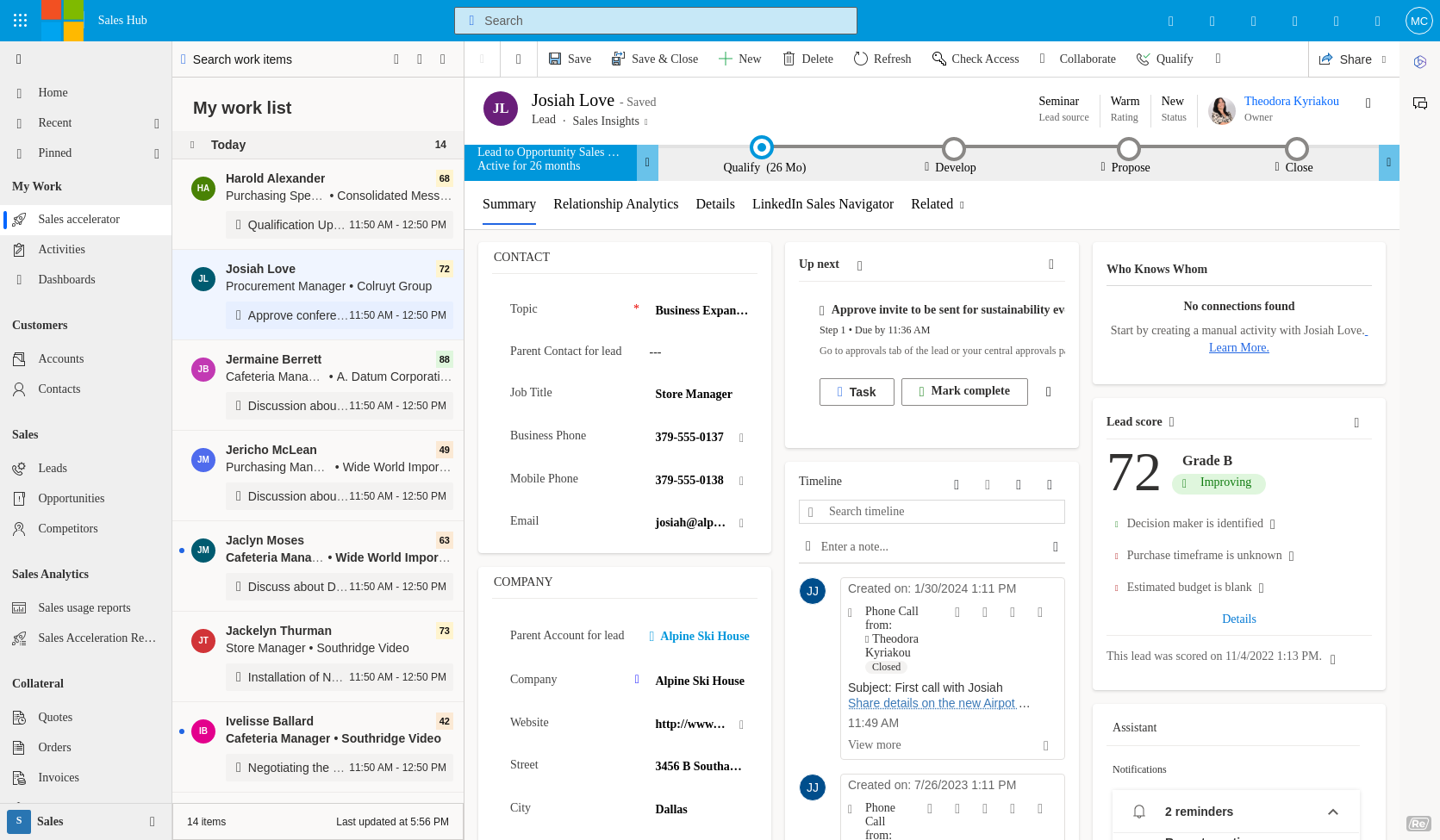Open Share details on new Airpot link
Image resolution: width=1440 pixels, height=840 pixels.
point(932,703)
